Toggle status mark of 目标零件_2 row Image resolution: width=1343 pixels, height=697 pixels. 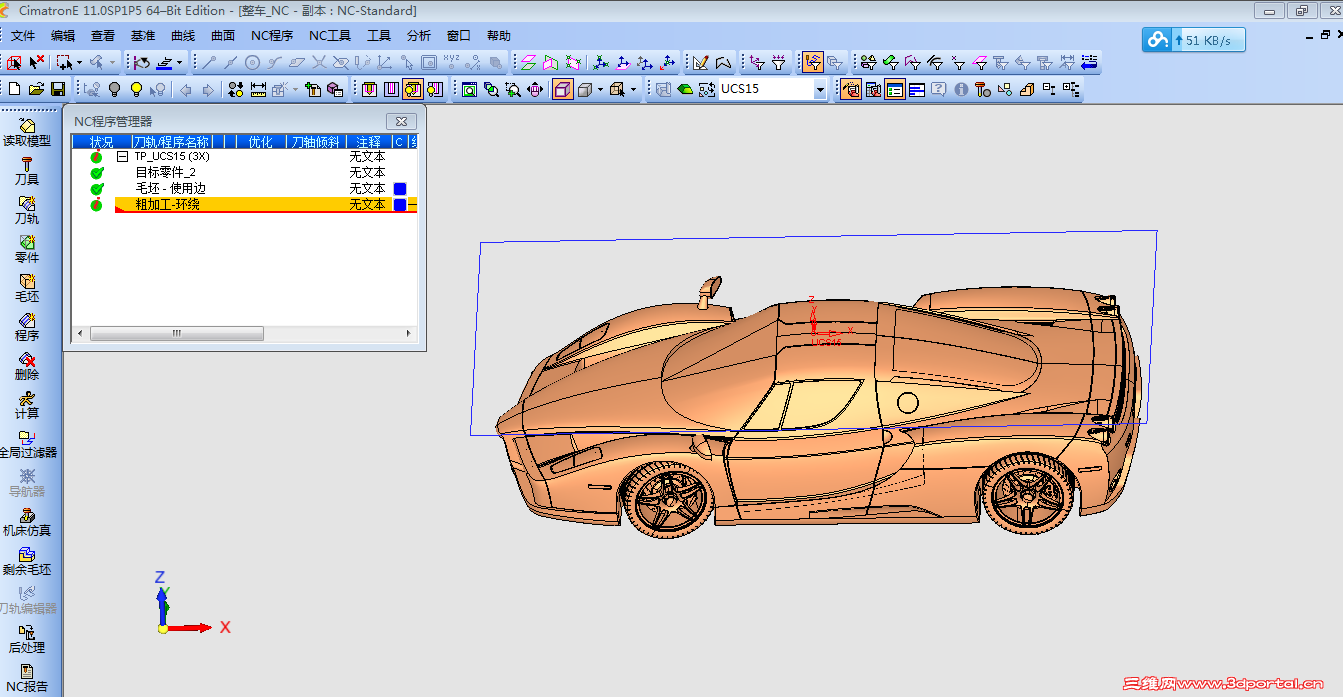(x=97, y=173)
